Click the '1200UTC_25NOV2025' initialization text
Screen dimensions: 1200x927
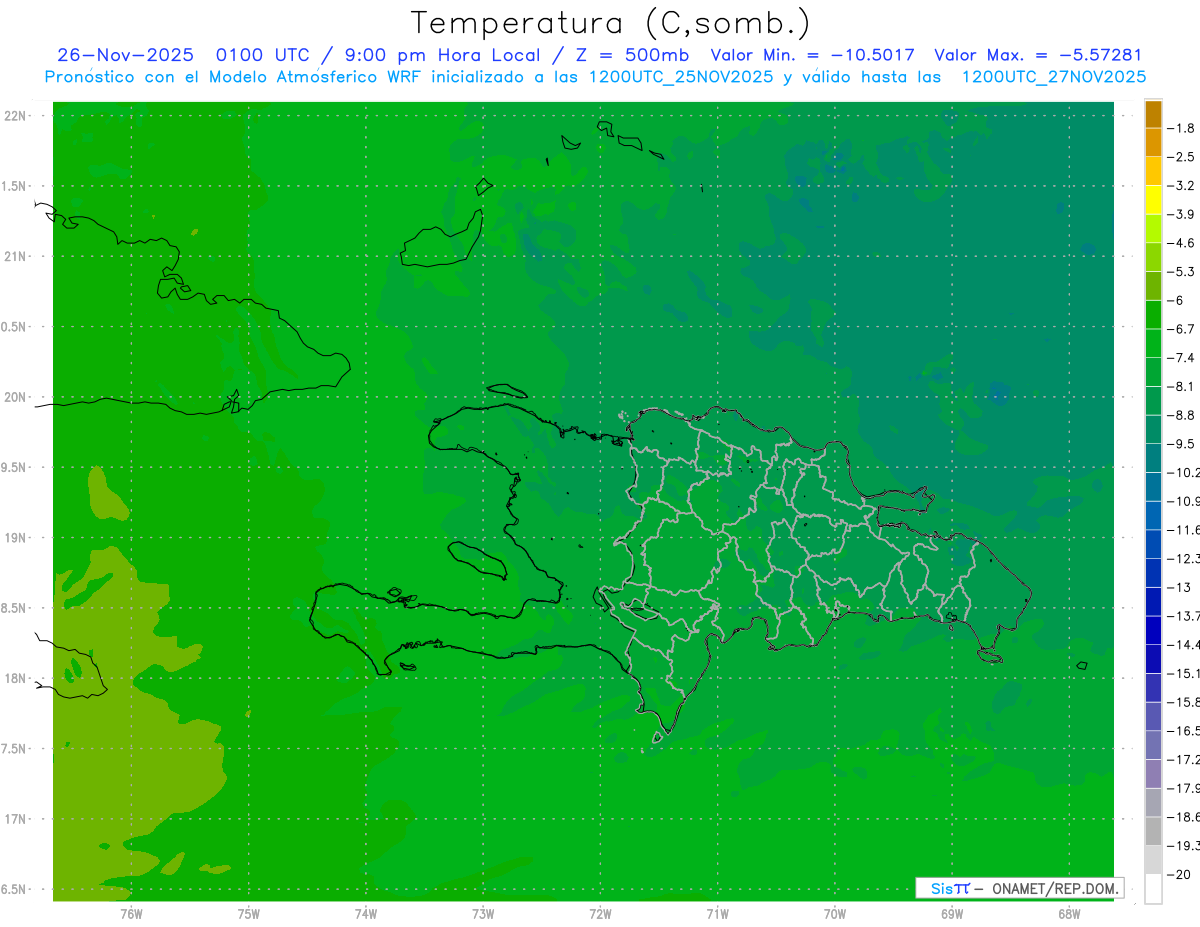pos(681,77)
